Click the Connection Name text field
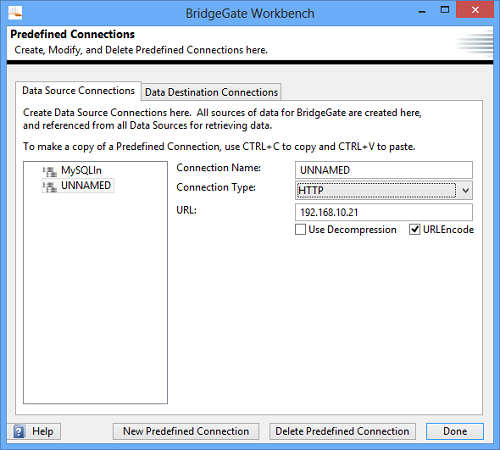Viewport: 500px width, 450px height. 384,170
